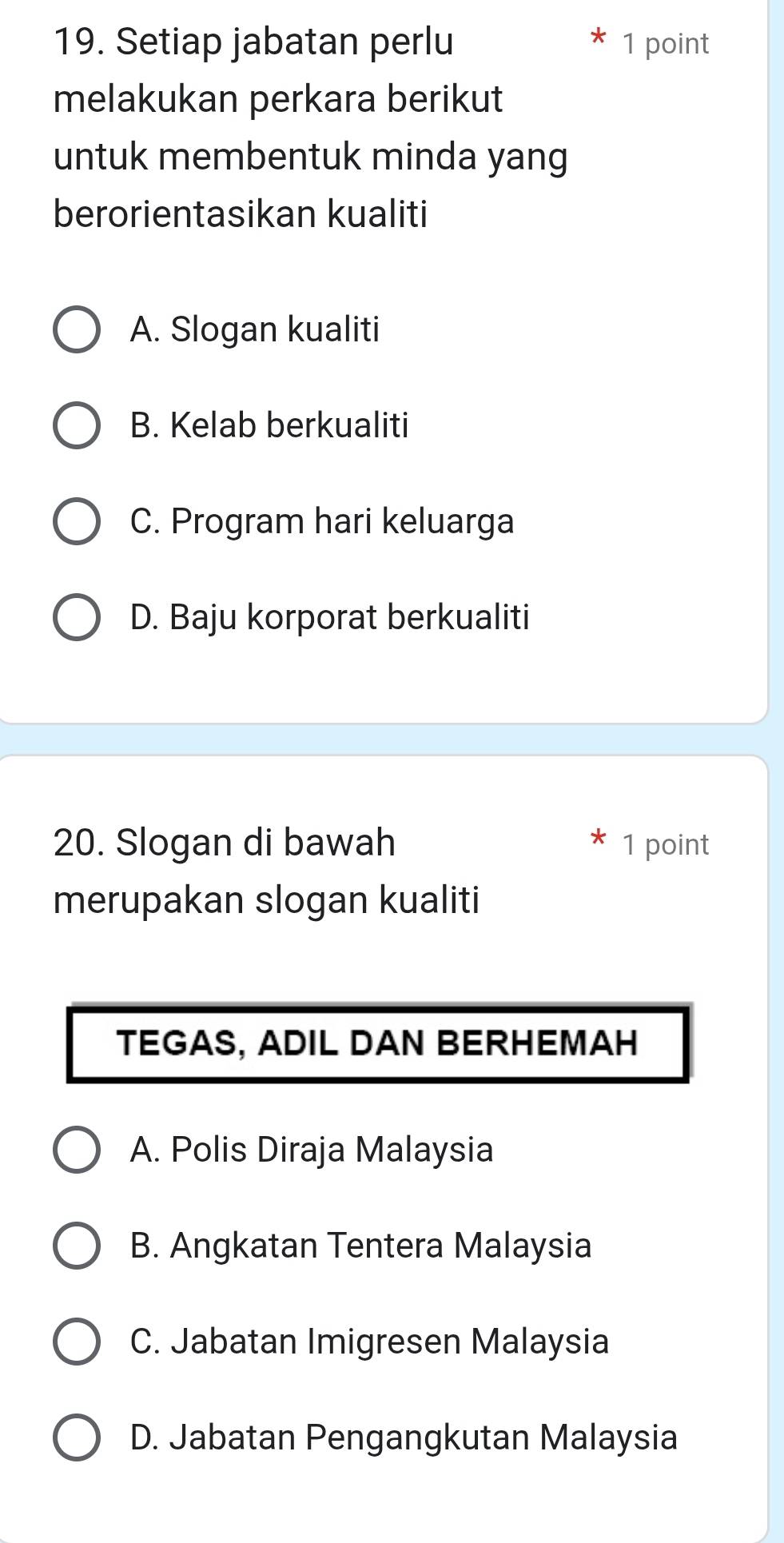
Task: Click the 'Jabatan Pengangkutan Malaysia' answer text
Action: point(423,1437)
